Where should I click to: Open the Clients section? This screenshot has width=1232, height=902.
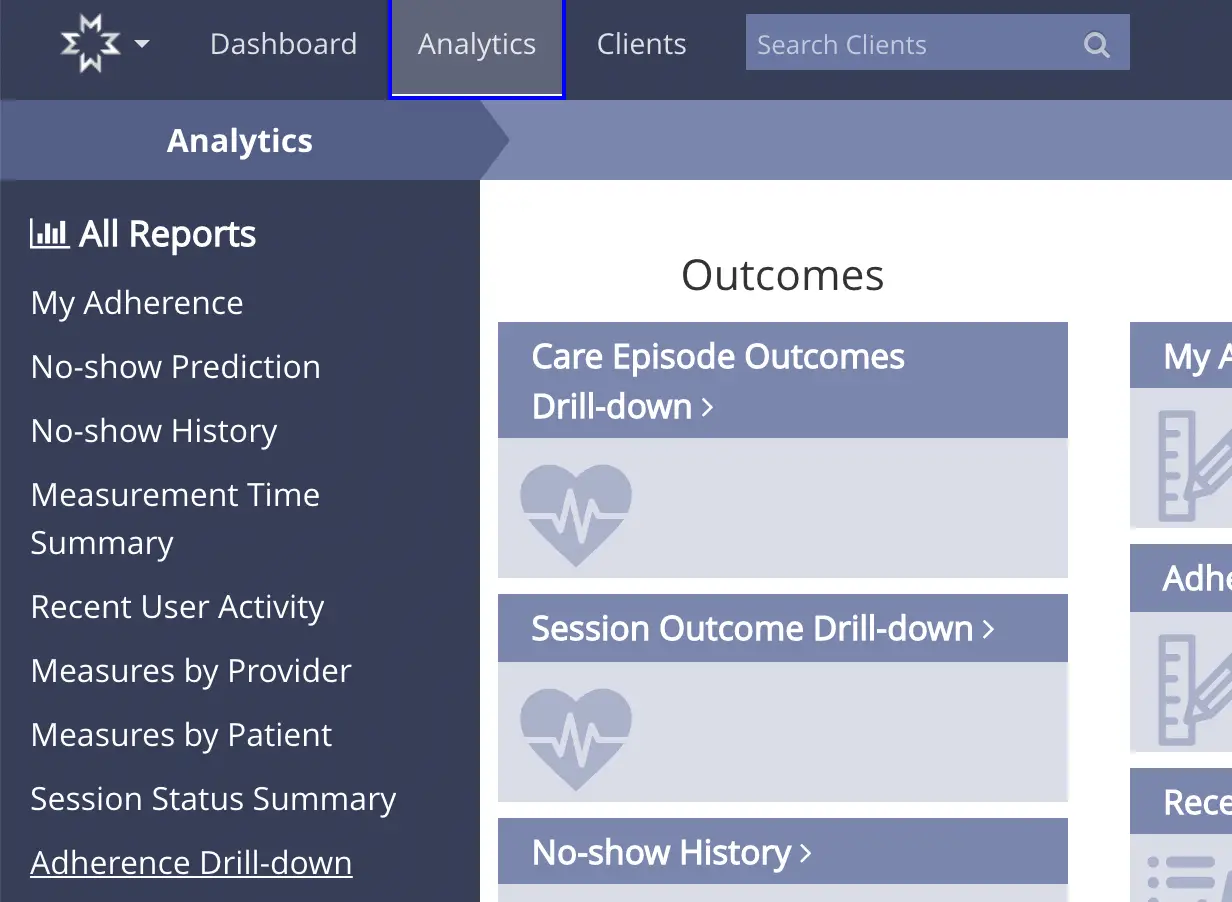point(641,43)
